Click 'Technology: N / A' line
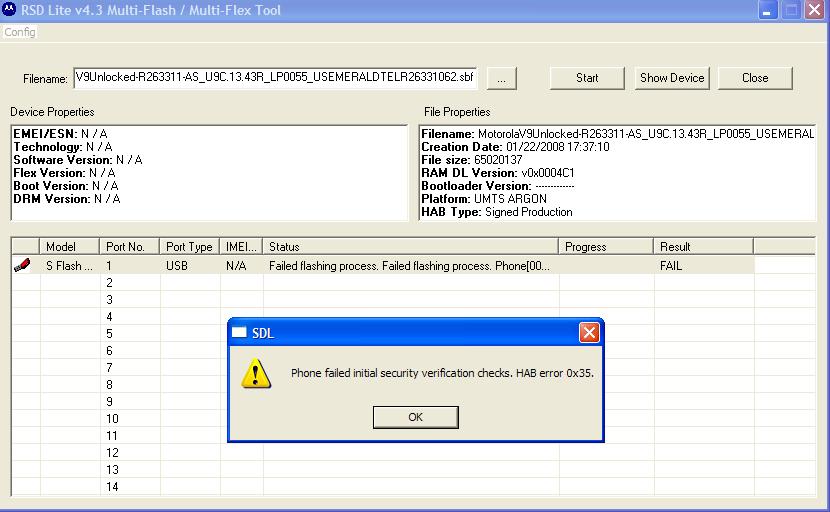The height and width of the screenshot is (512, 830). [63, 147]
